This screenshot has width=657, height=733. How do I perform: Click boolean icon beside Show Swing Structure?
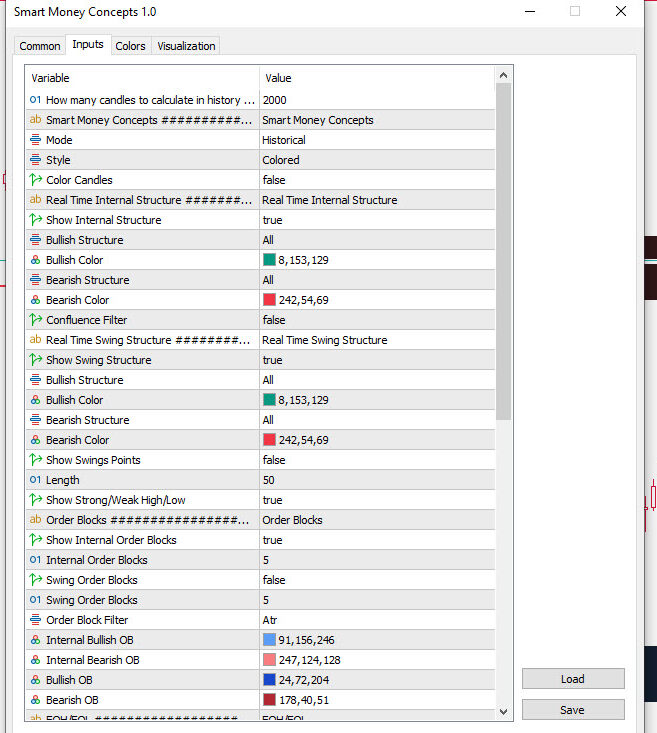(x=36, y=360)
